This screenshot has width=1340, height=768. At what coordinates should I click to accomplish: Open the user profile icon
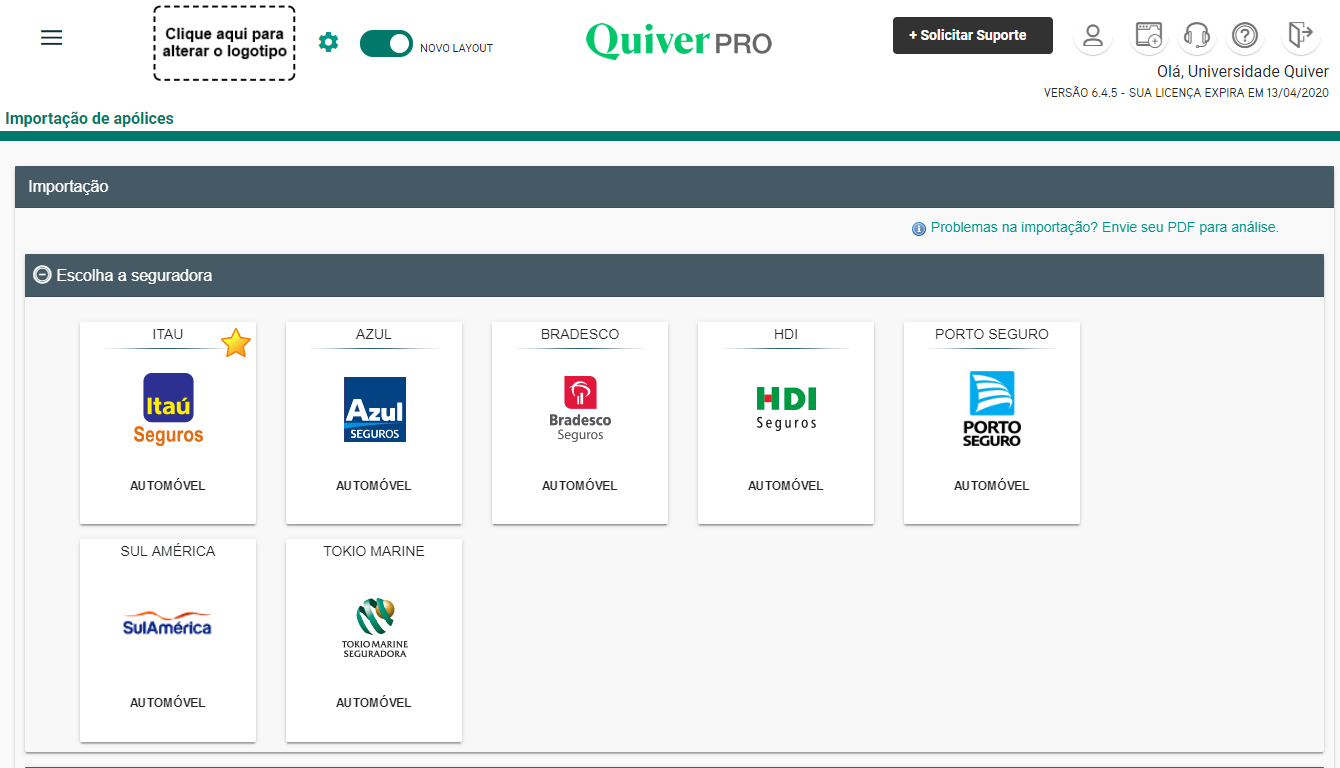[1093, 36]
